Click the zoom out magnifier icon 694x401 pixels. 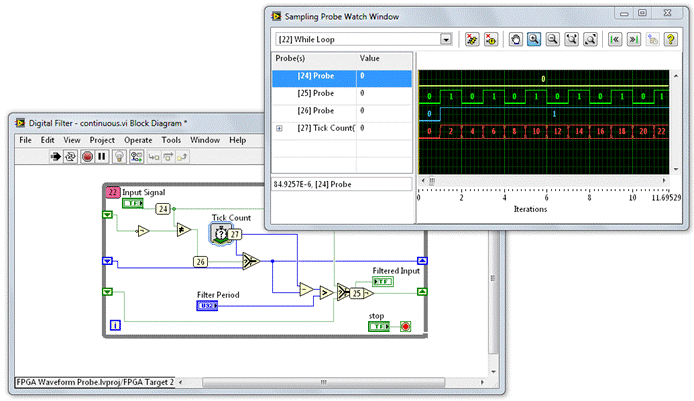tap(553, 39)
